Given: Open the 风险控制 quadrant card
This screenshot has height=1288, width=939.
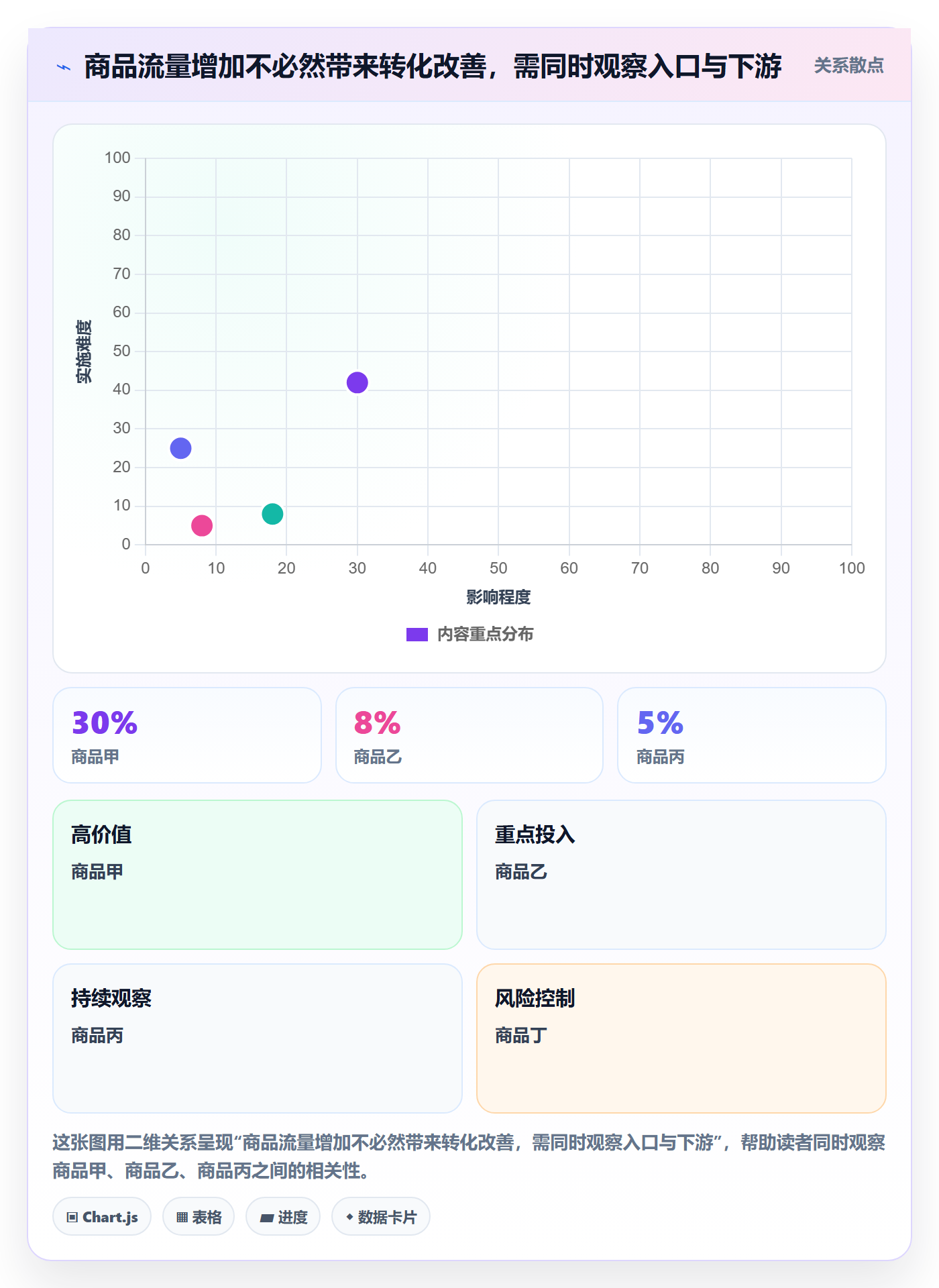Looking at the screenshot, I should (681, 1038).
